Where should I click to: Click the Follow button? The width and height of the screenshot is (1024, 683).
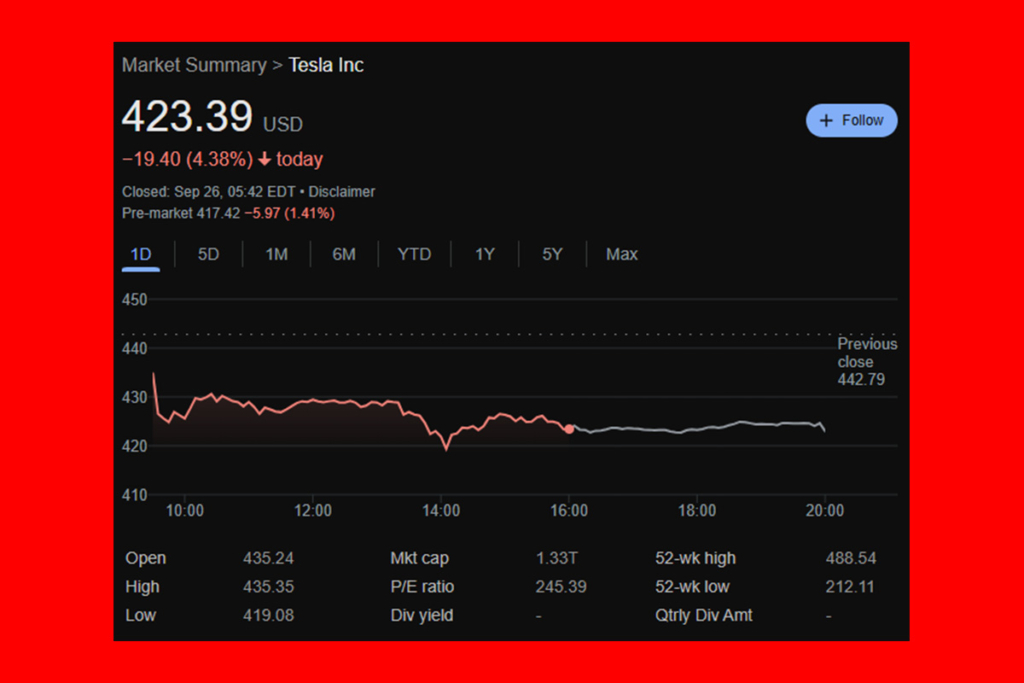851,120
